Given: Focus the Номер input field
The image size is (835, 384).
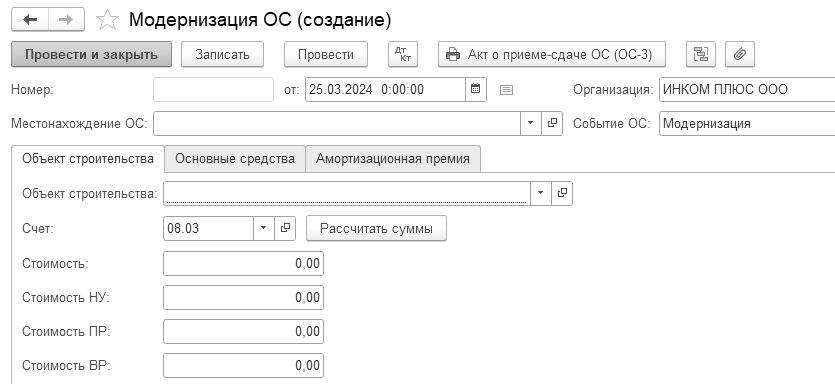Looking at the screenshot, I should [214, 89].
